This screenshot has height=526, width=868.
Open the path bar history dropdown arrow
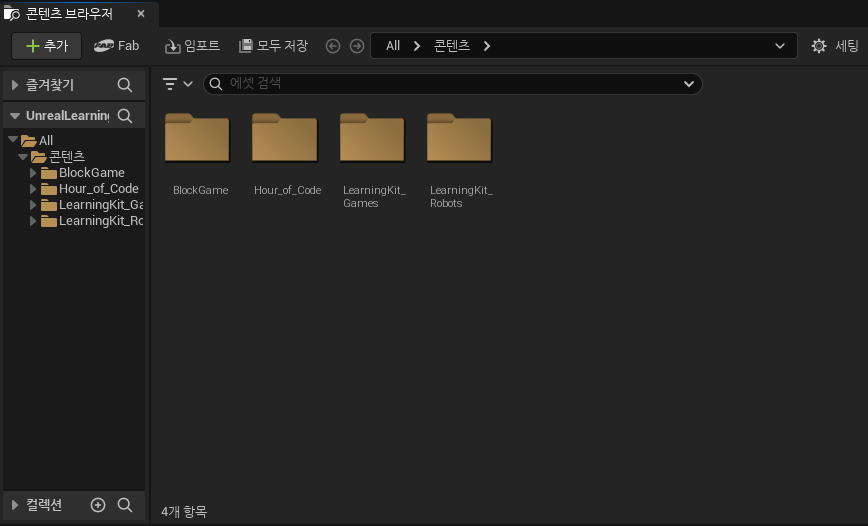coord(779,46)
